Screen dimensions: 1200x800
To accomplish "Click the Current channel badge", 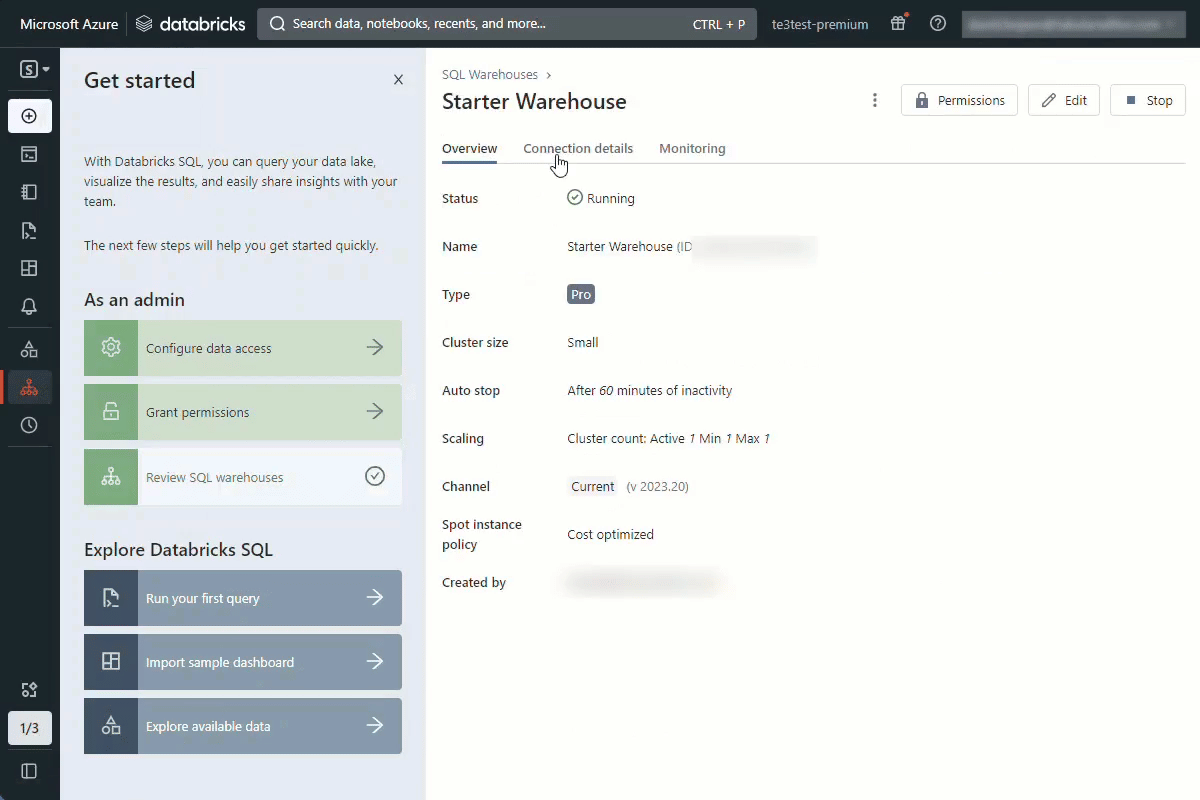I will 593,487.
